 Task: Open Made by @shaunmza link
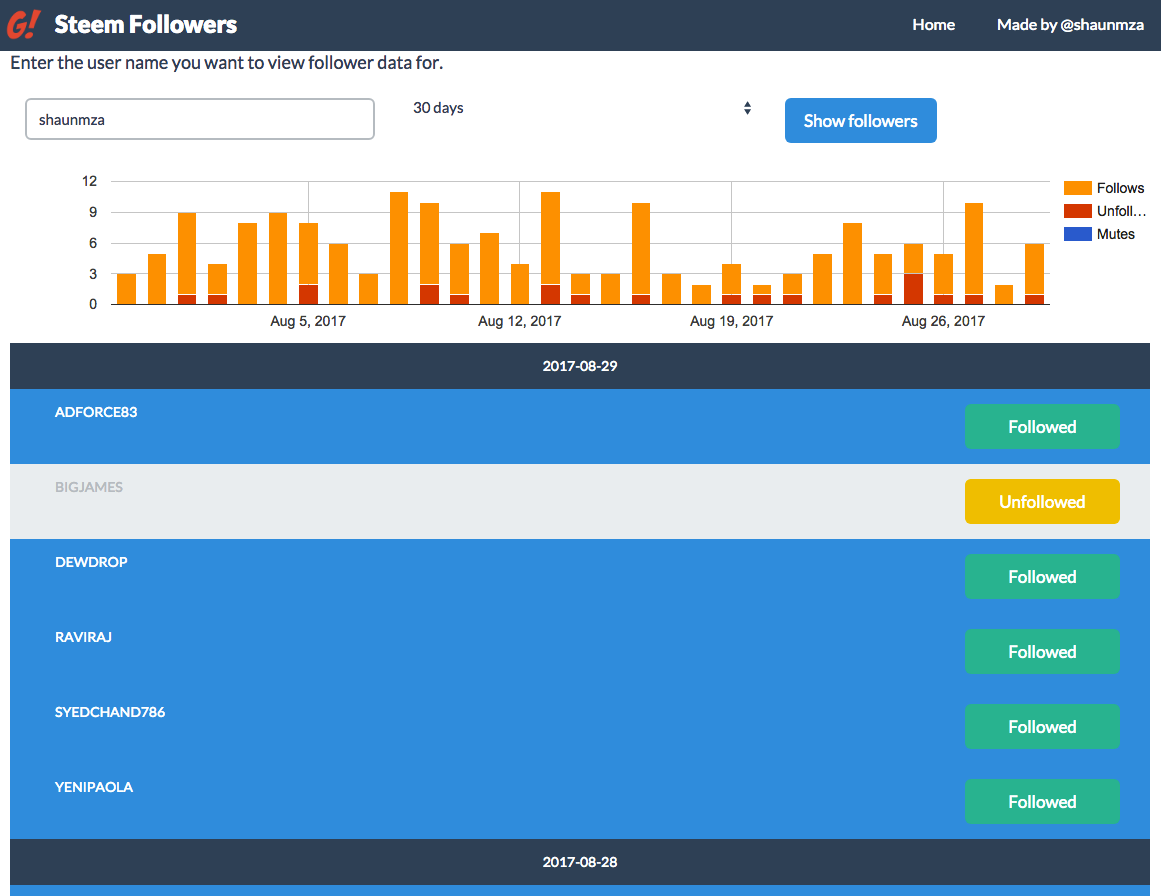tap(1070, 24)
